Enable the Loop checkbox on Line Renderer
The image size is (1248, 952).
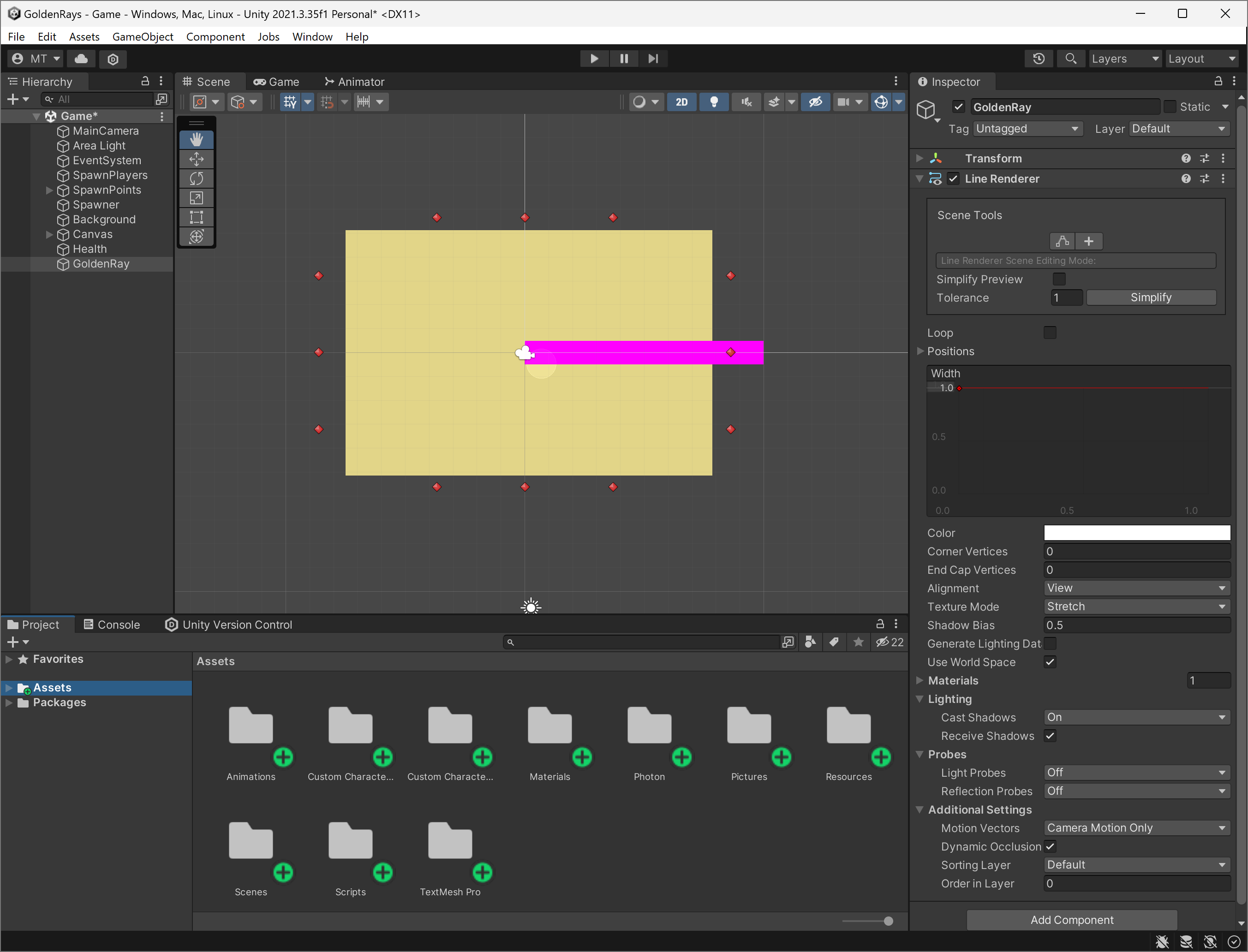tap(1050, 332)
